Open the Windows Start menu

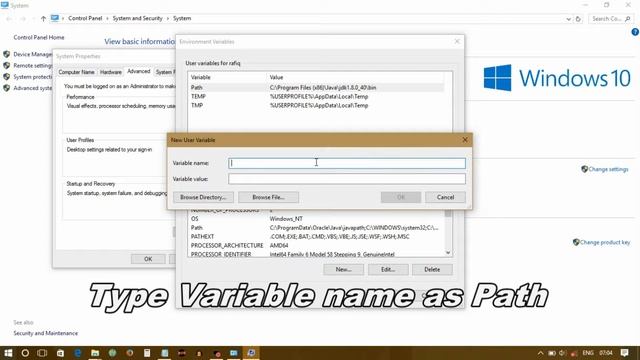8,353
